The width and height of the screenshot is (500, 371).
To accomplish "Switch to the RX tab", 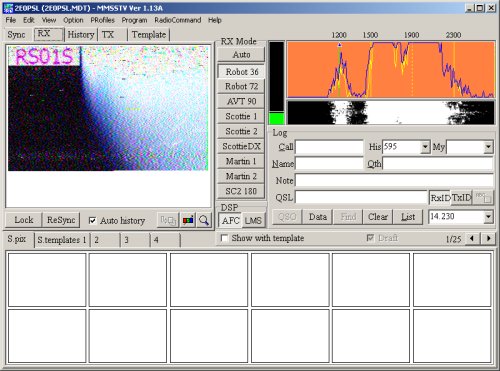I will click(49, 34).
